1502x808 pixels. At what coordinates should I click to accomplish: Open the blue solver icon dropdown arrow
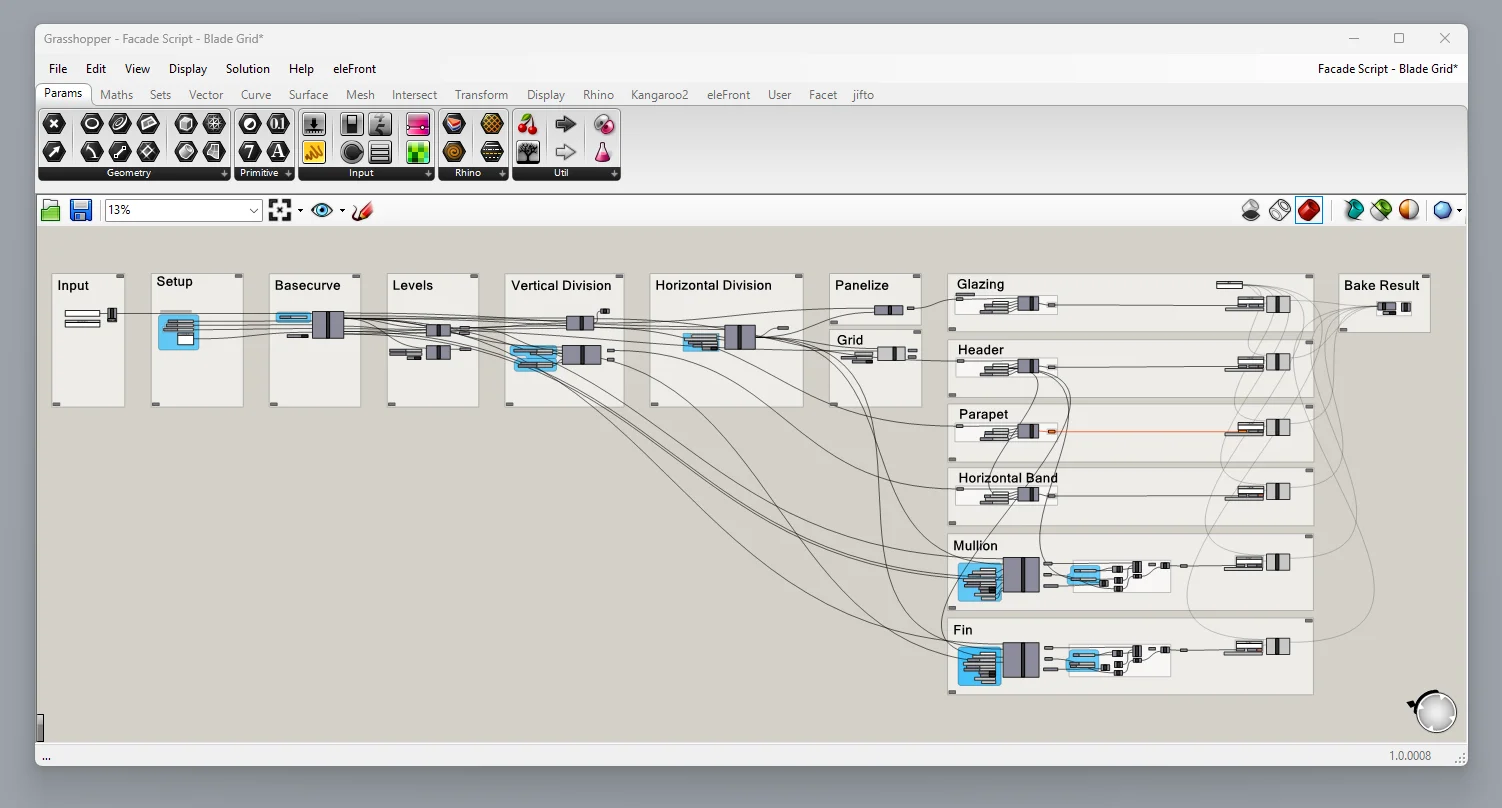pos(1460,210)
